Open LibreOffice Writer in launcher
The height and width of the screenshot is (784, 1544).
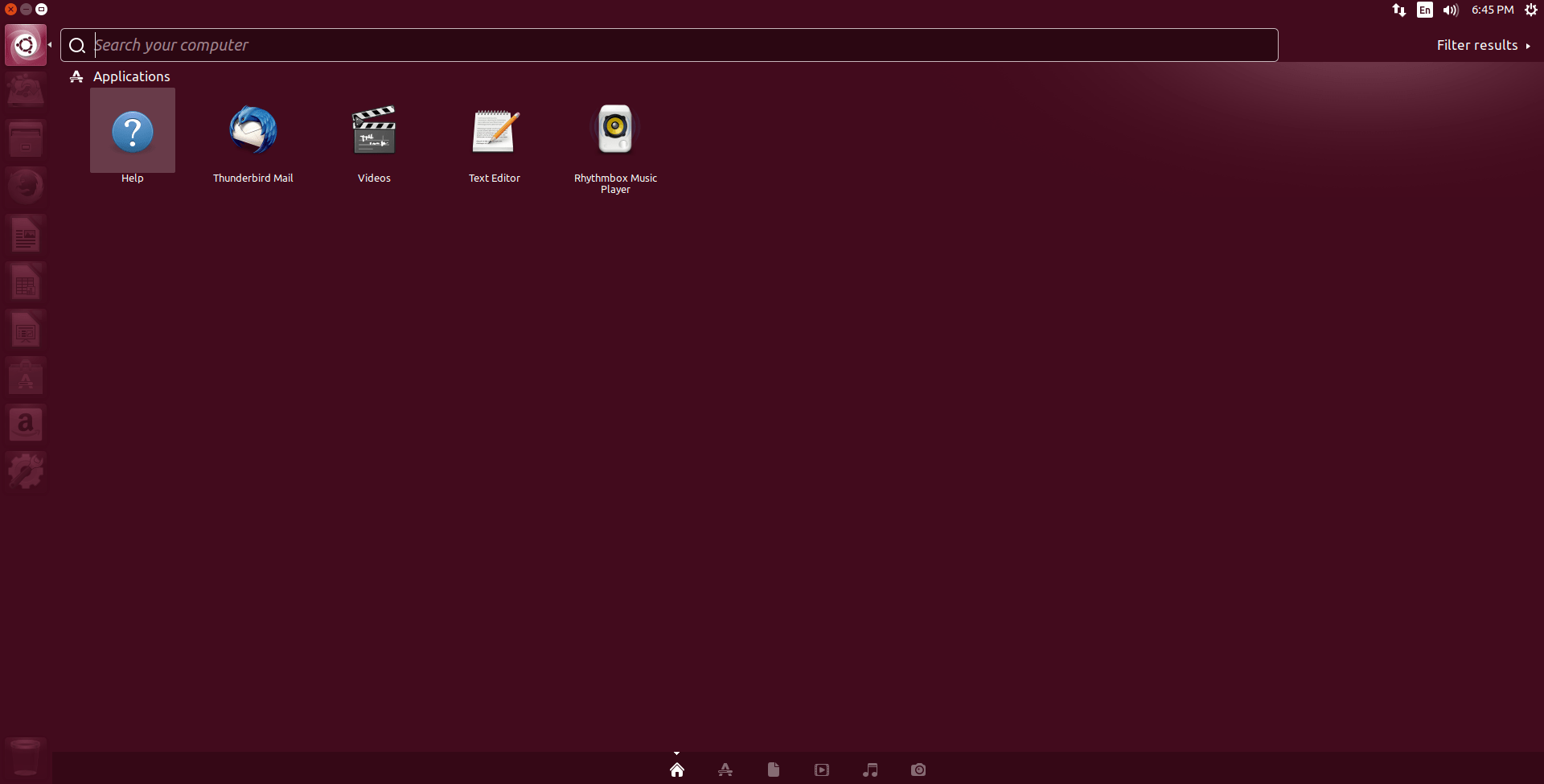tap(26, 234)
